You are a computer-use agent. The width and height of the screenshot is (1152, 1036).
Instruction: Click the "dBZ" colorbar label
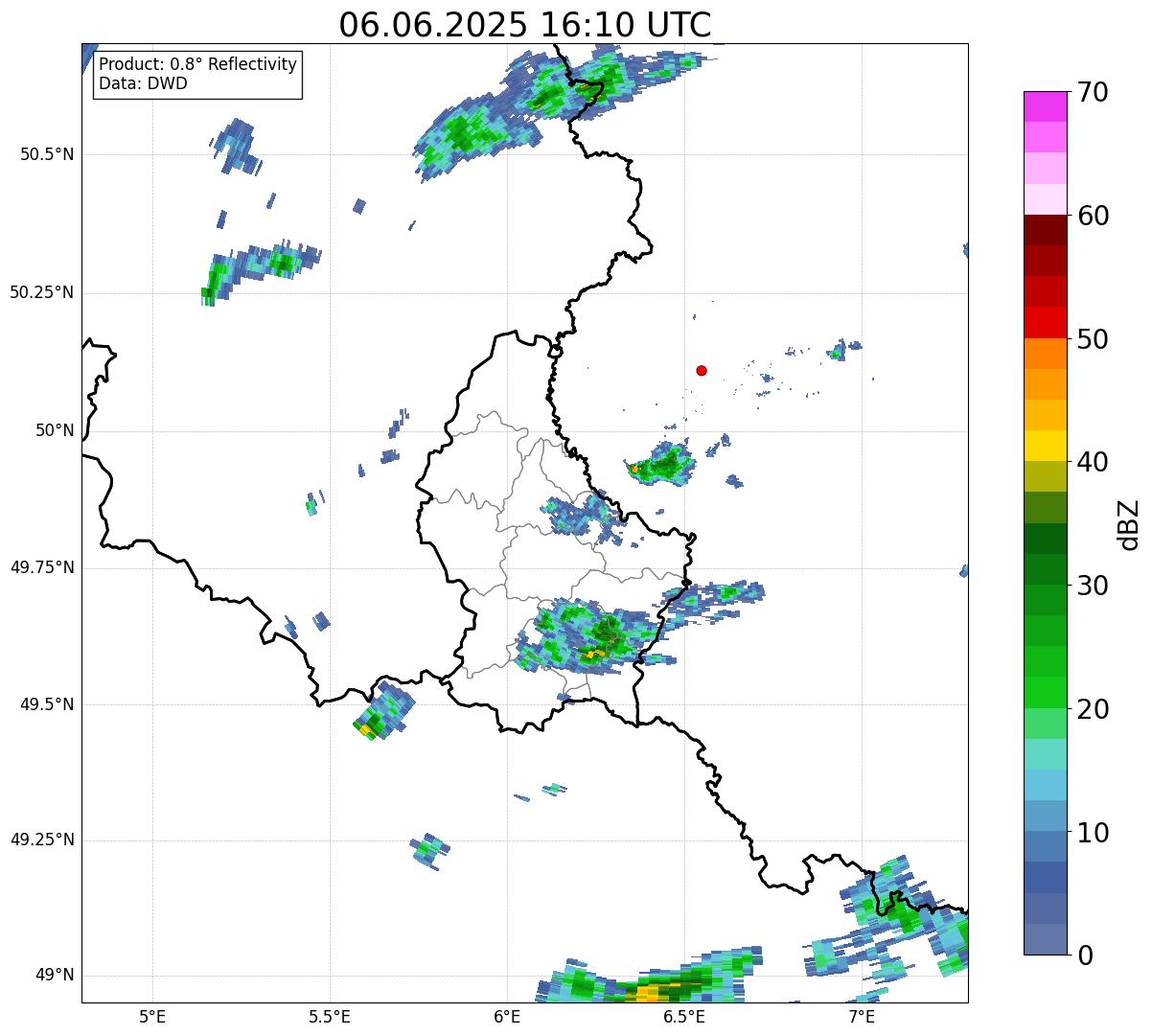pyautogui.click(x=1129, y=524)
